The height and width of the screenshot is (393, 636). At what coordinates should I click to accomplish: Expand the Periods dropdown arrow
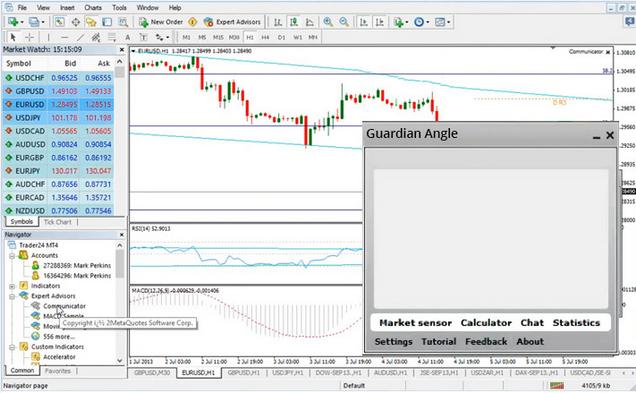pos(428,22)
